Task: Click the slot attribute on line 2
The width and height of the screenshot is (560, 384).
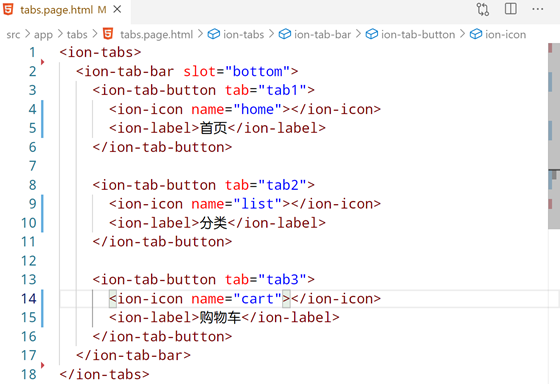Action: tap(199, 71)
